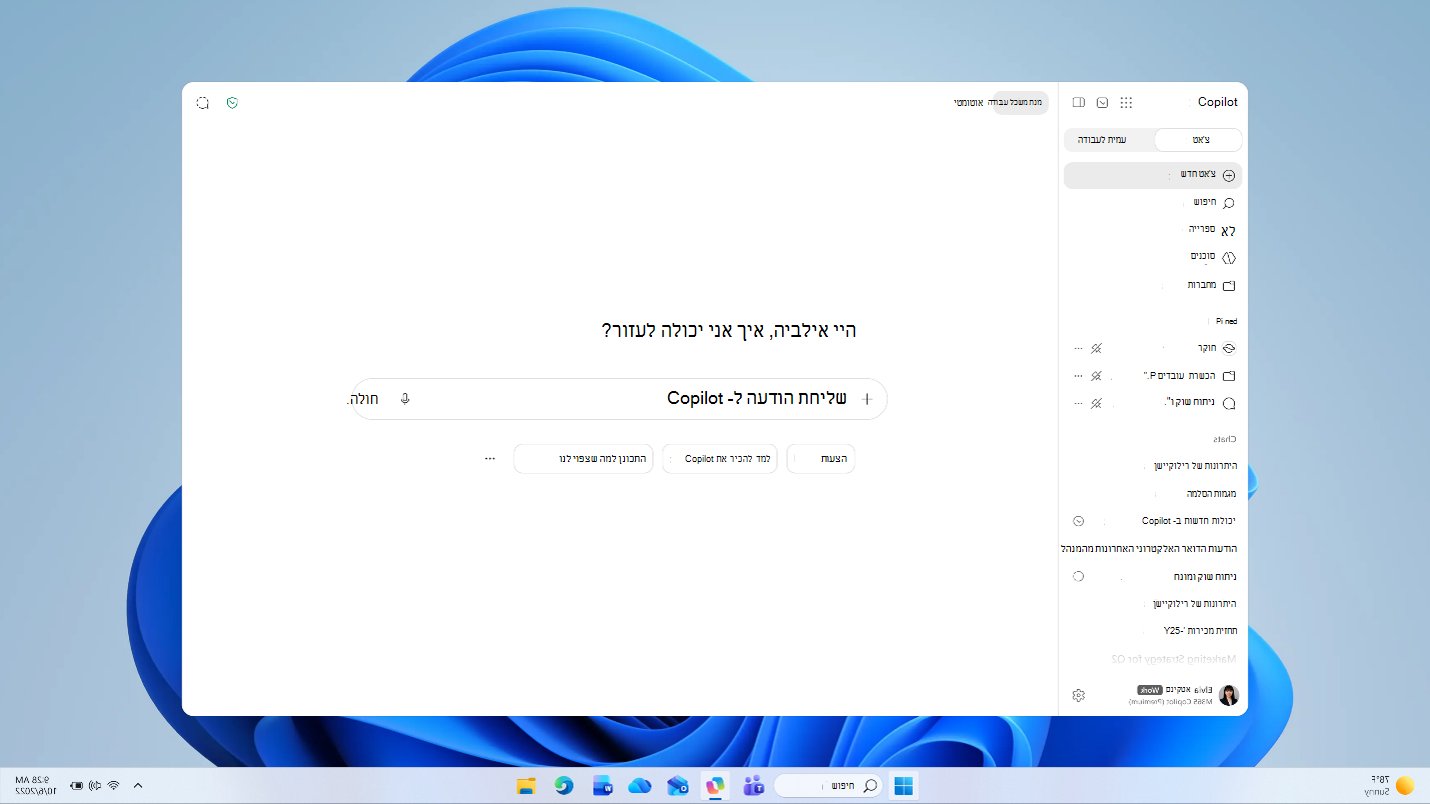This screenshot has width=1430, height=804.
Task: Show more prompt suggestions via ellipsis
Action: tap(490, 459)
